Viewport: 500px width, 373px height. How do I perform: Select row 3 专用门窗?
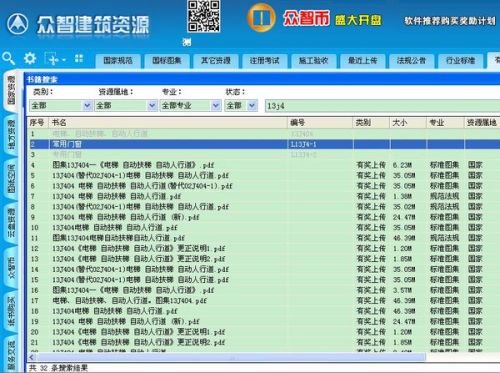pos(263,155)
